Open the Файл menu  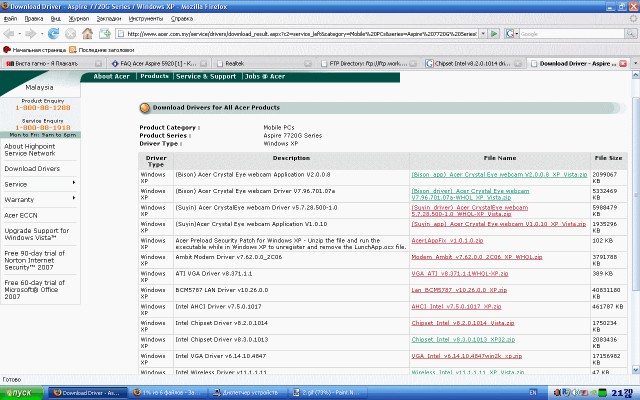10,19
